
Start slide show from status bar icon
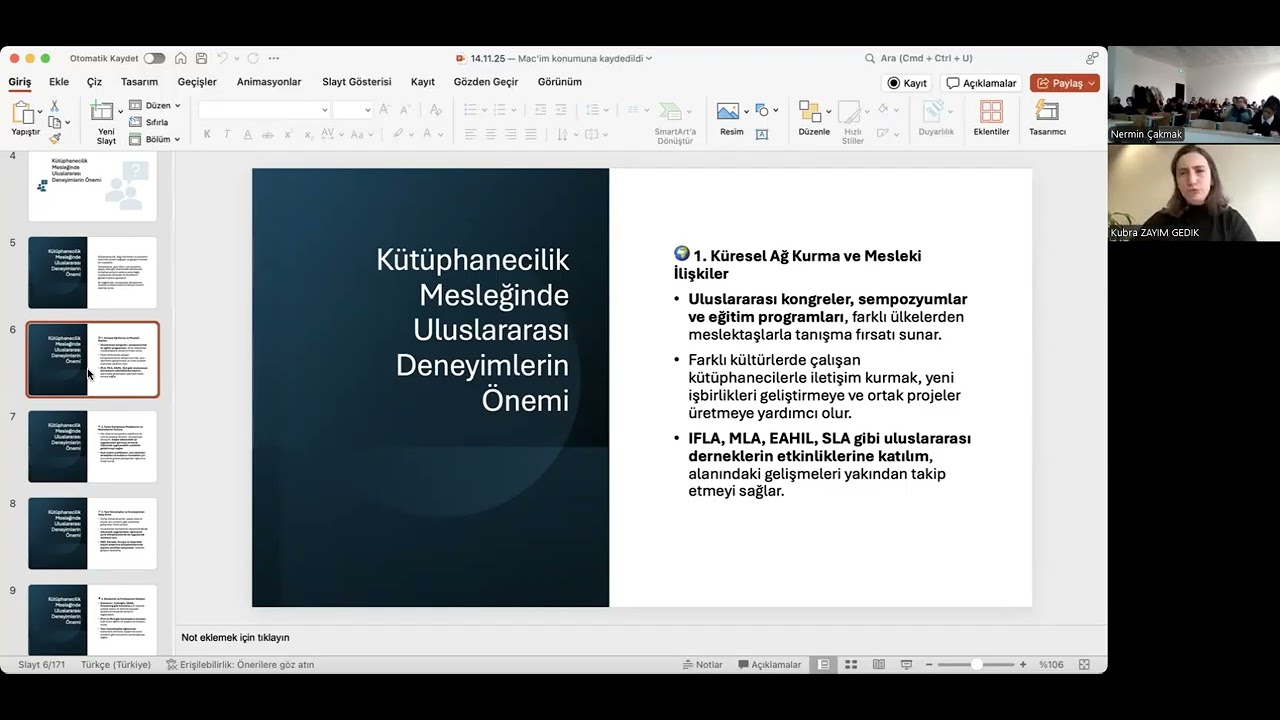coord(906,664)
